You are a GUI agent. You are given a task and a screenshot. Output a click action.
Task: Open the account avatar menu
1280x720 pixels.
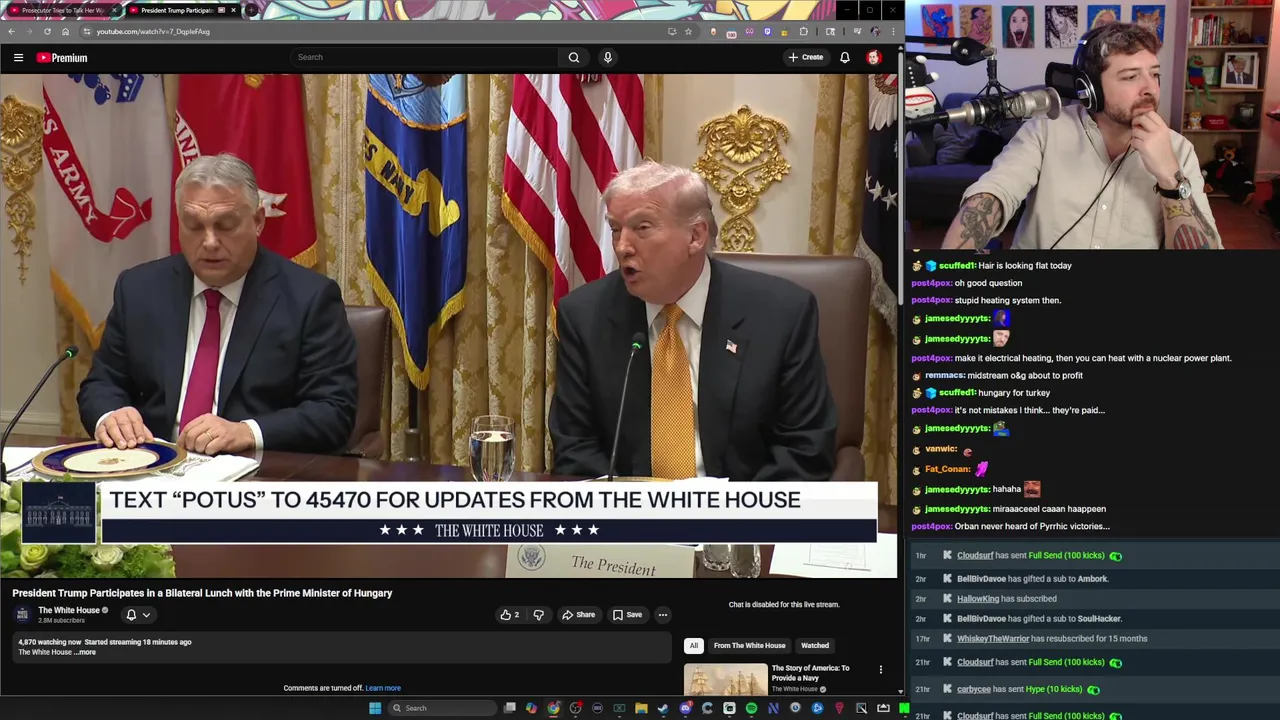coord(873,57)
